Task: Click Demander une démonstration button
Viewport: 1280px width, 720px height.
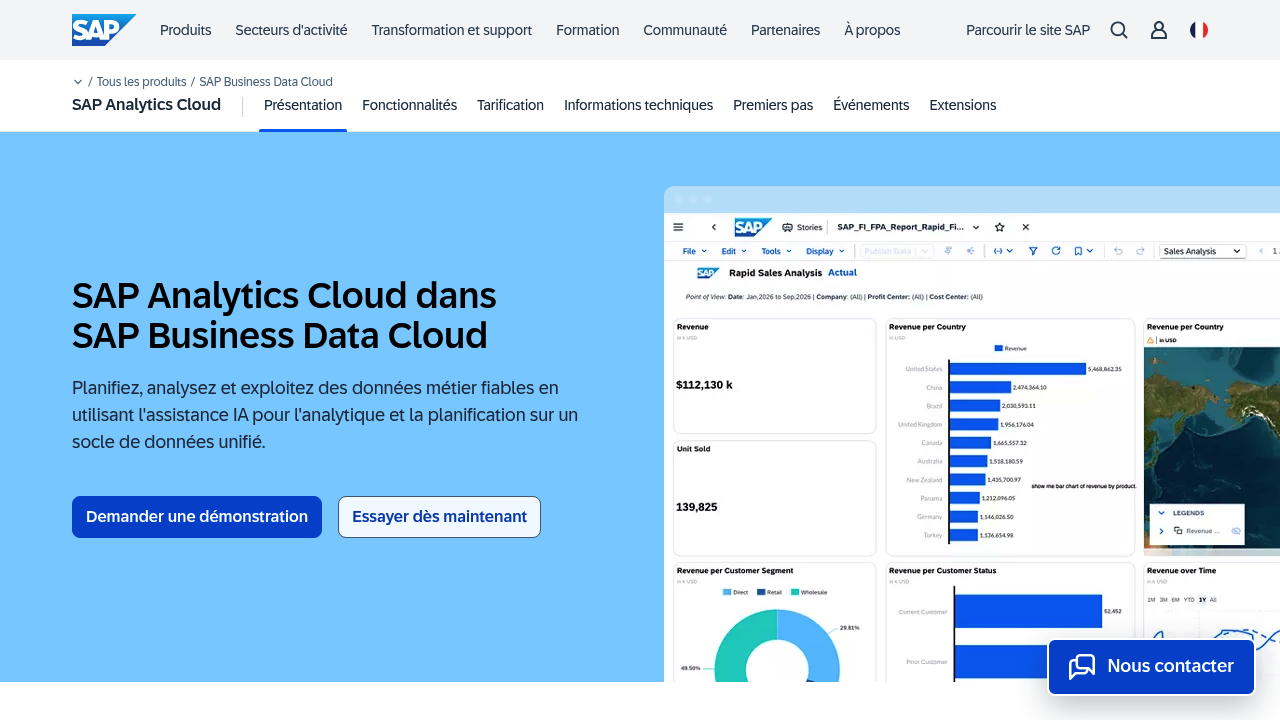Action: coord(197,517)
